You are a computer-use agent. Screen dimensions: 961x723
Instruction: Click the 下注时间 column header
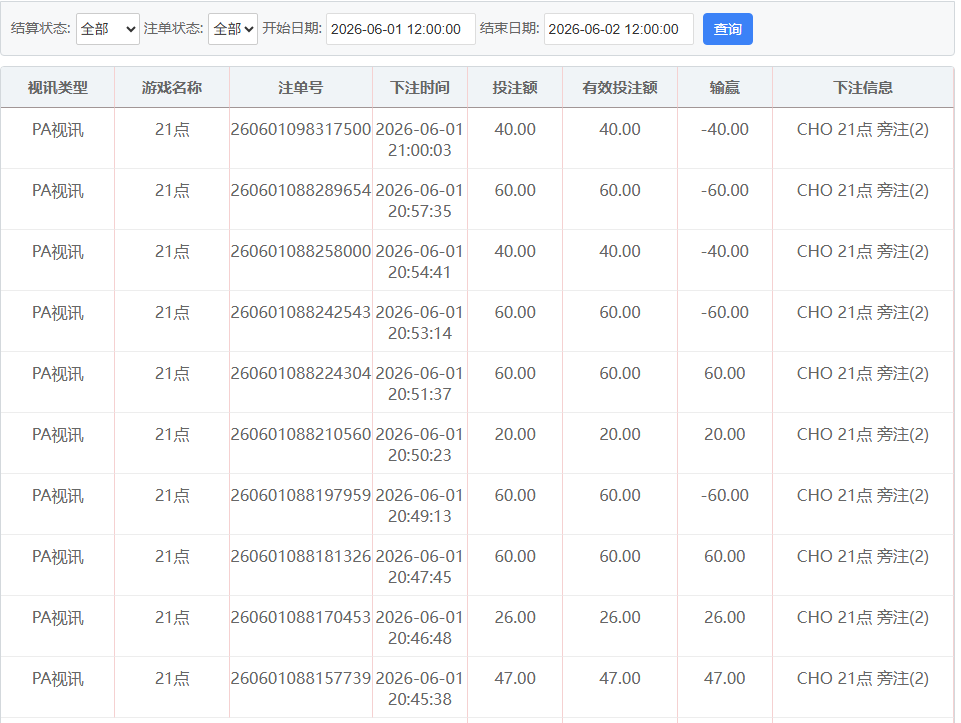click(420, 88)
